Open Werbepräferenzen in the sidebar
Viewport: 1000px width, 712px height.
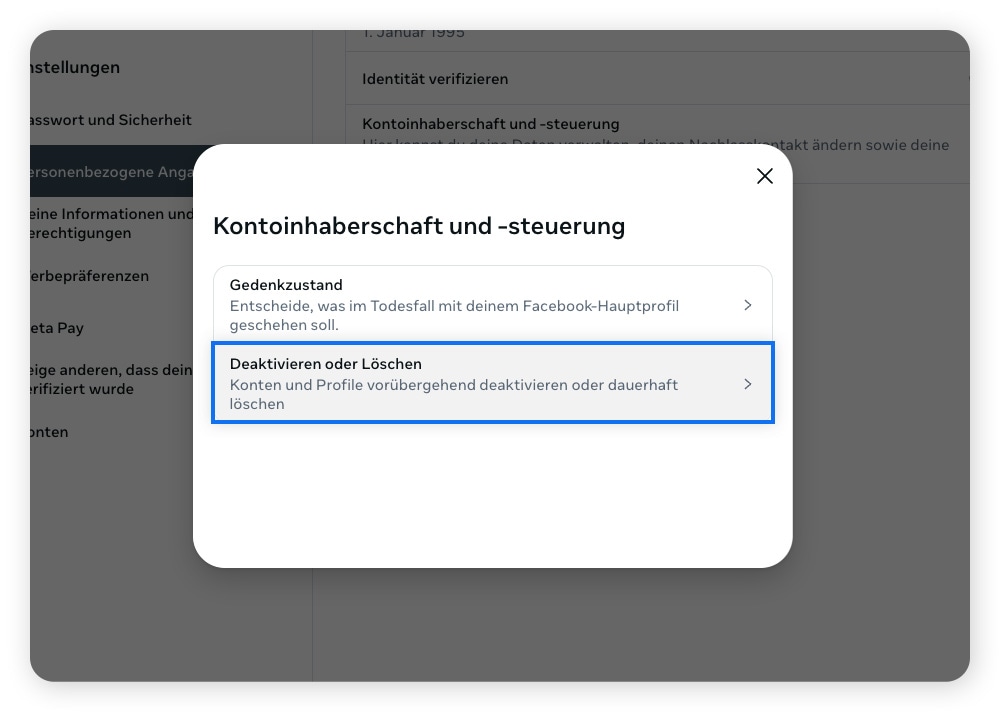pos(89,276)
